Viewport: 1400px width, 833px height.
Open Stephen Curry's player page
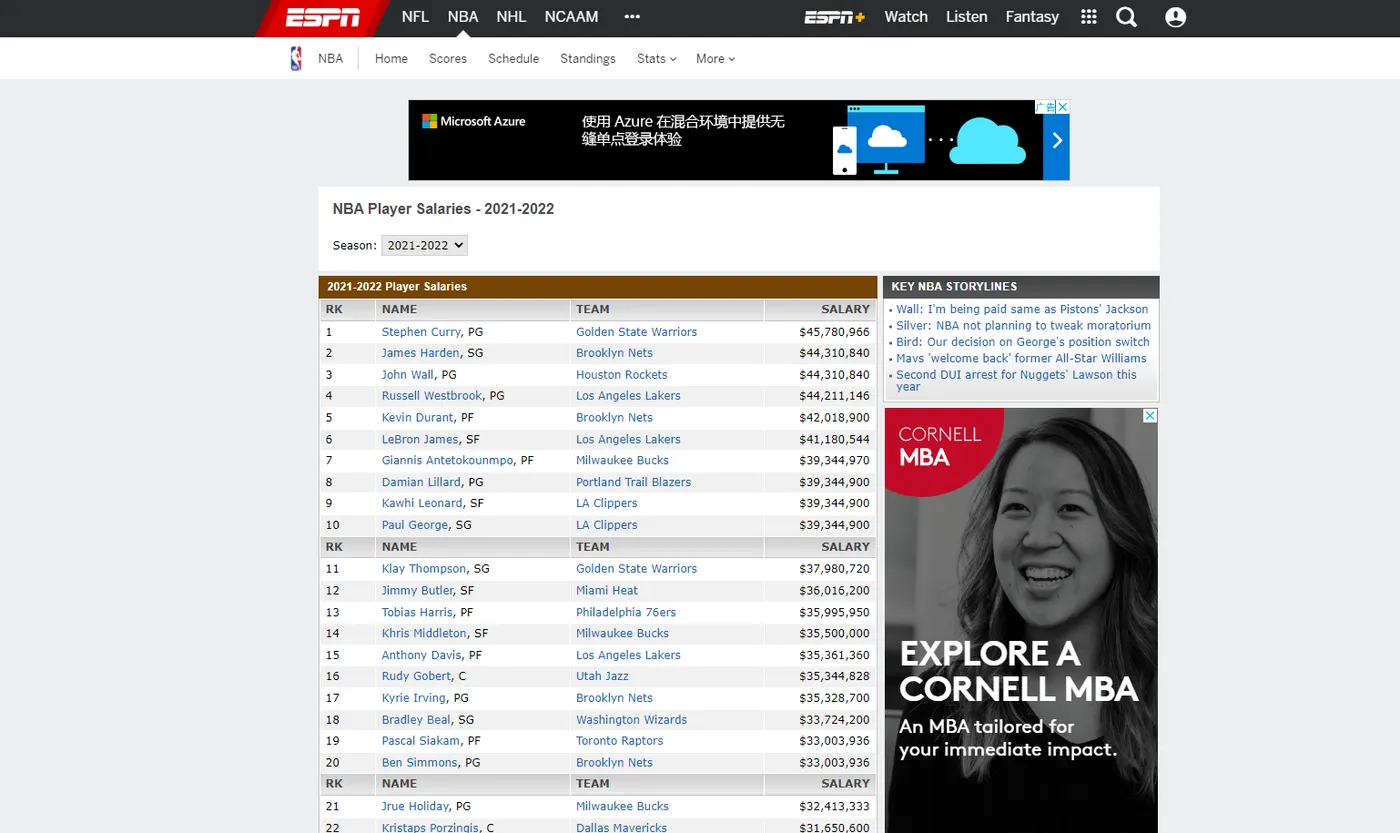pyautogui.click(x=421, y=332)
